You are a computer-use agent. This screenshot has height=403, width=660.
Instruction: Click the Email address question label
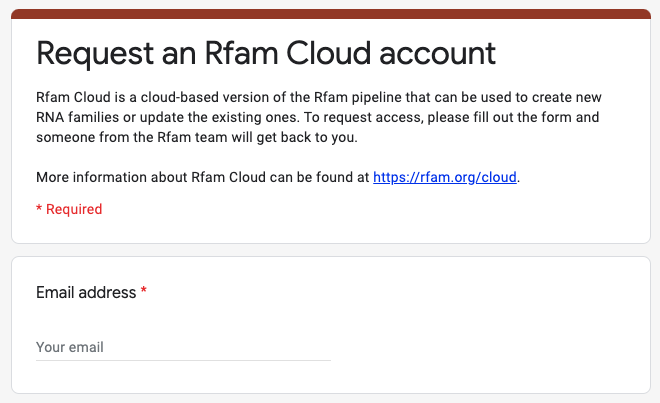(86, 292)
